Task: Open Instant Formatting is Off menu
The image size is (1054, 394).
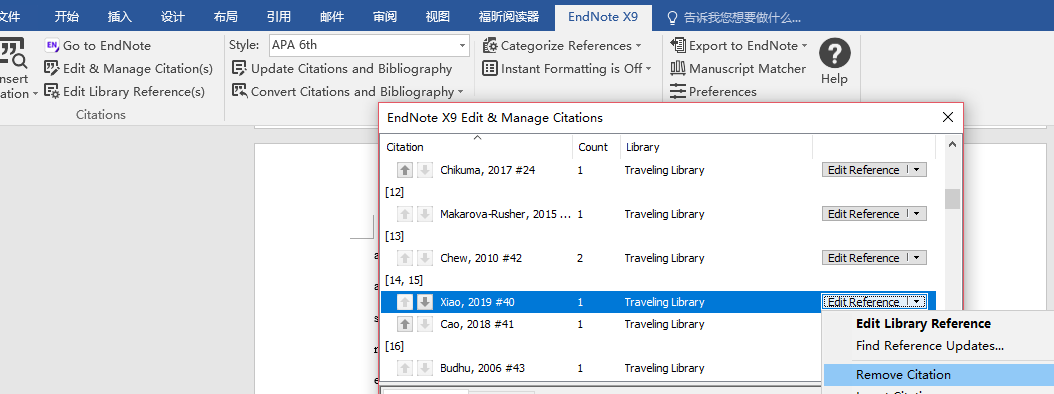Action: coord(567,69)
